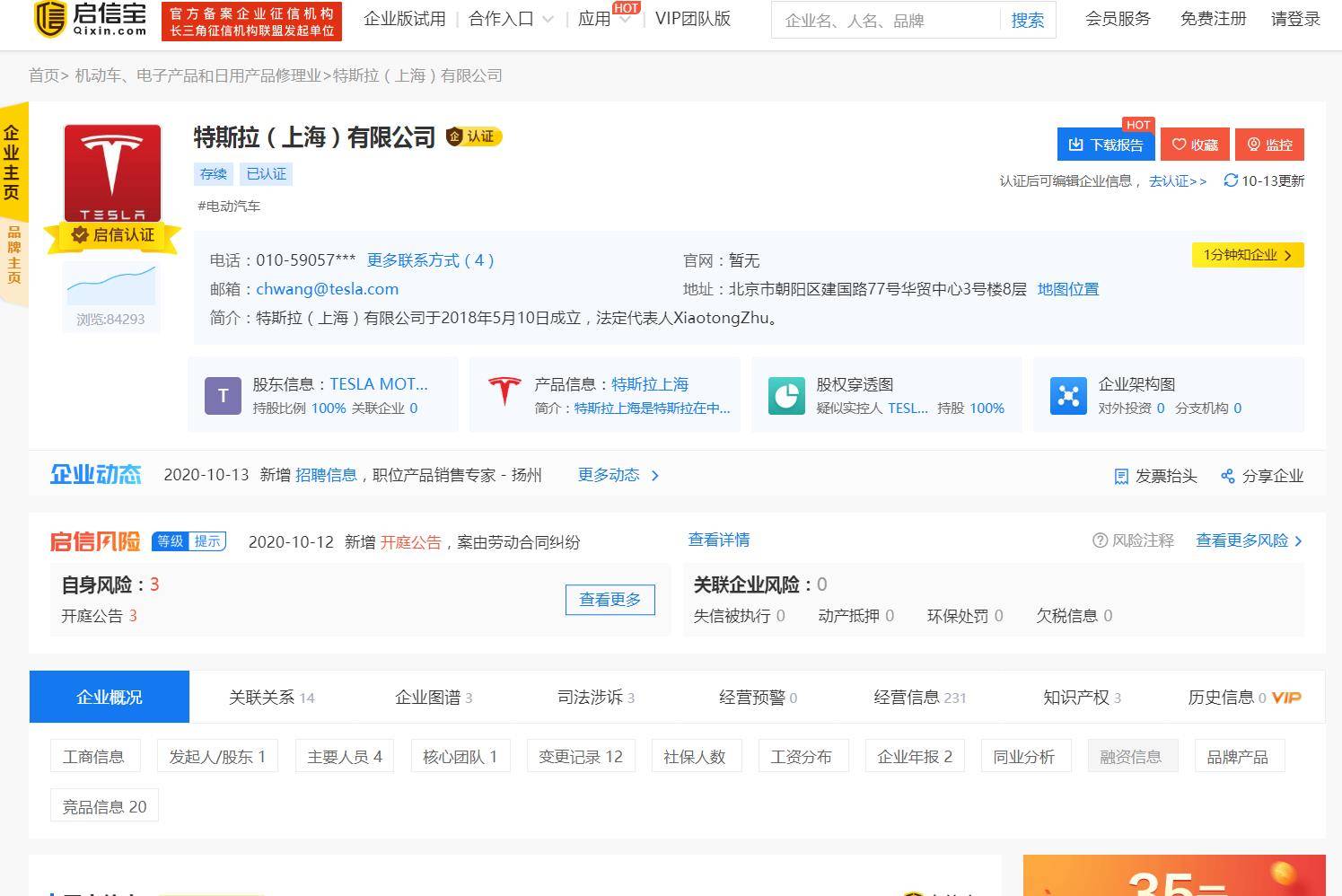Click the refresh icon next to 10-13更新
The width and height of the screenshot is (1342, 896).
click(1231, 180)
